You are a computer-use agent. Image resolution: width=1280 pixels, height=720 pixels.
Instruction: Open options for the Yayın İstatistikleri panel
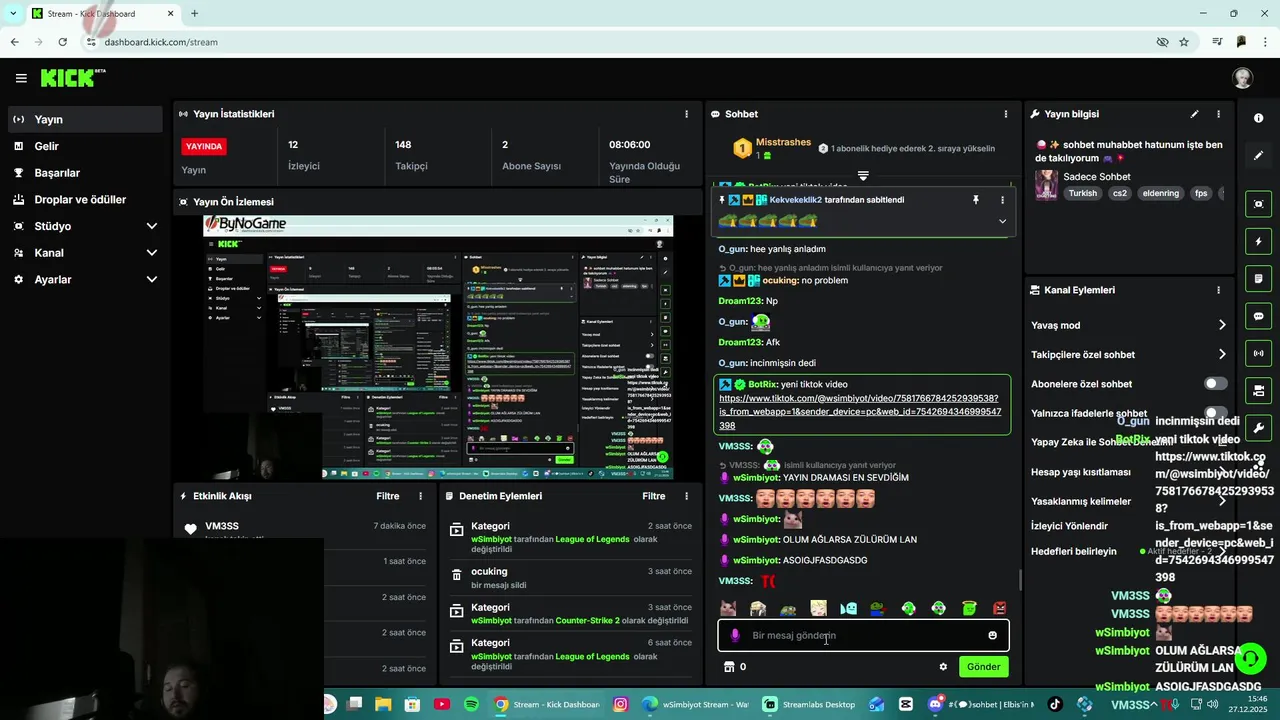tap(686, 114)
